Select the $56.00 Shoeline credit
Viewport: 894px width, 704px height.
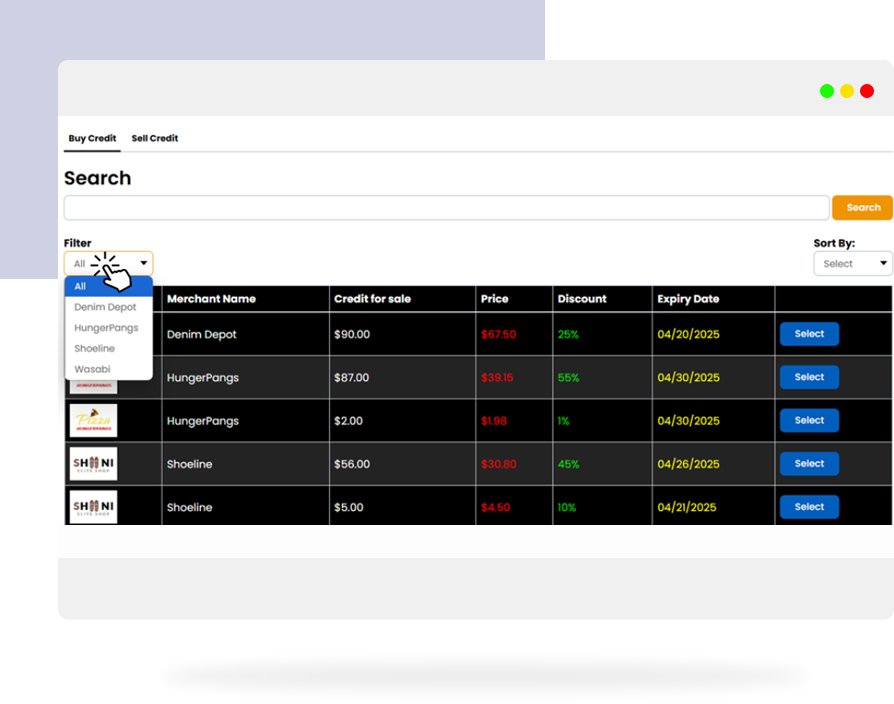click(809, 464)
